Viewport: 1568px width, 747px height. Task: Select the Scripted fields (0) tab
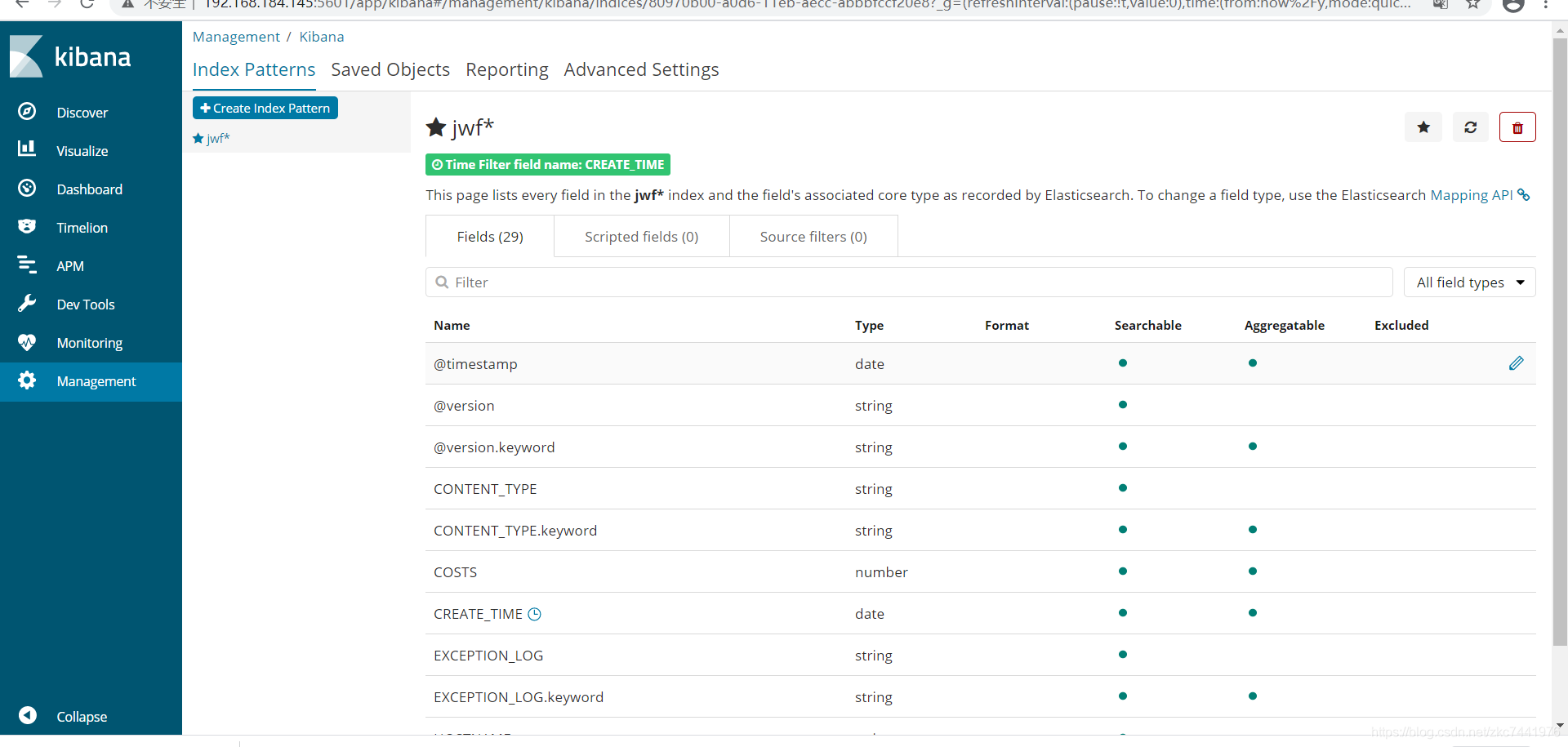[x=642, y=237]
